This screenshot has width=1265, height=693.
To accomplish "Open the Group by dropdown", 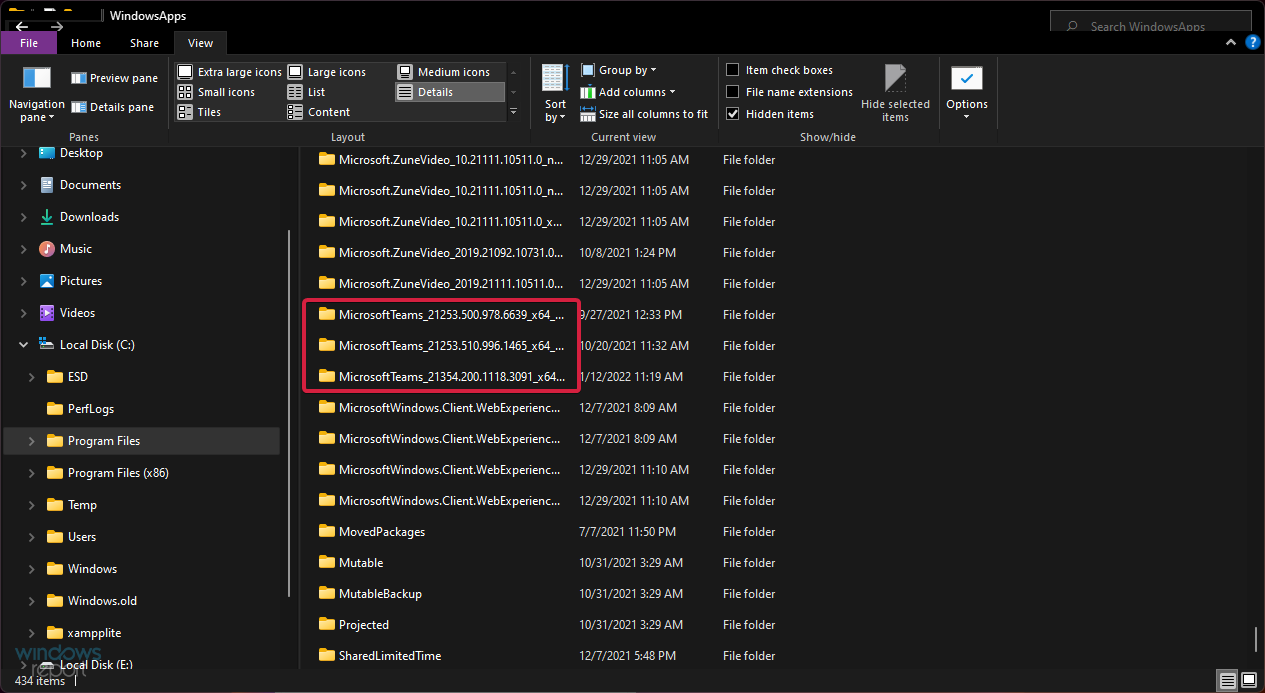I will coord(618,70).
